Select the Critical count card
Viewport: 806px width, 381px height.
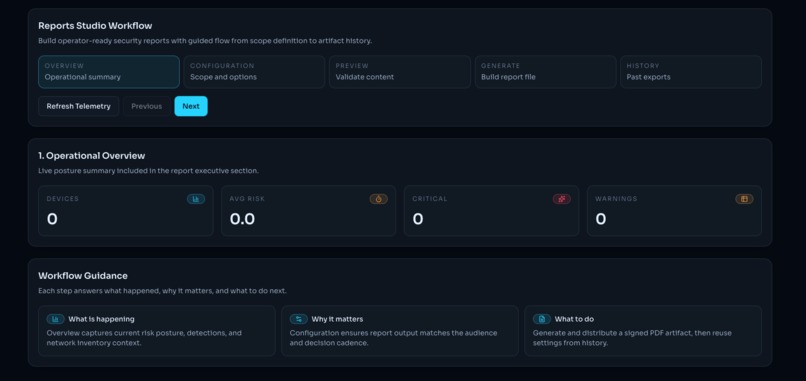[491, 211]
